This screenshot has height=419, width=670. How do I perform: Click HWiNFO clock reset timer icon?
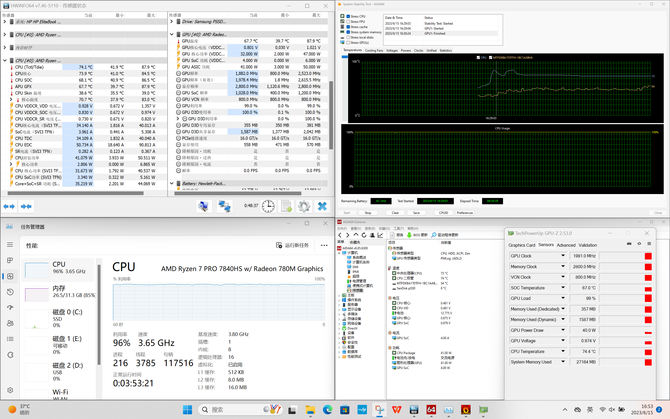tap(268, 206)
